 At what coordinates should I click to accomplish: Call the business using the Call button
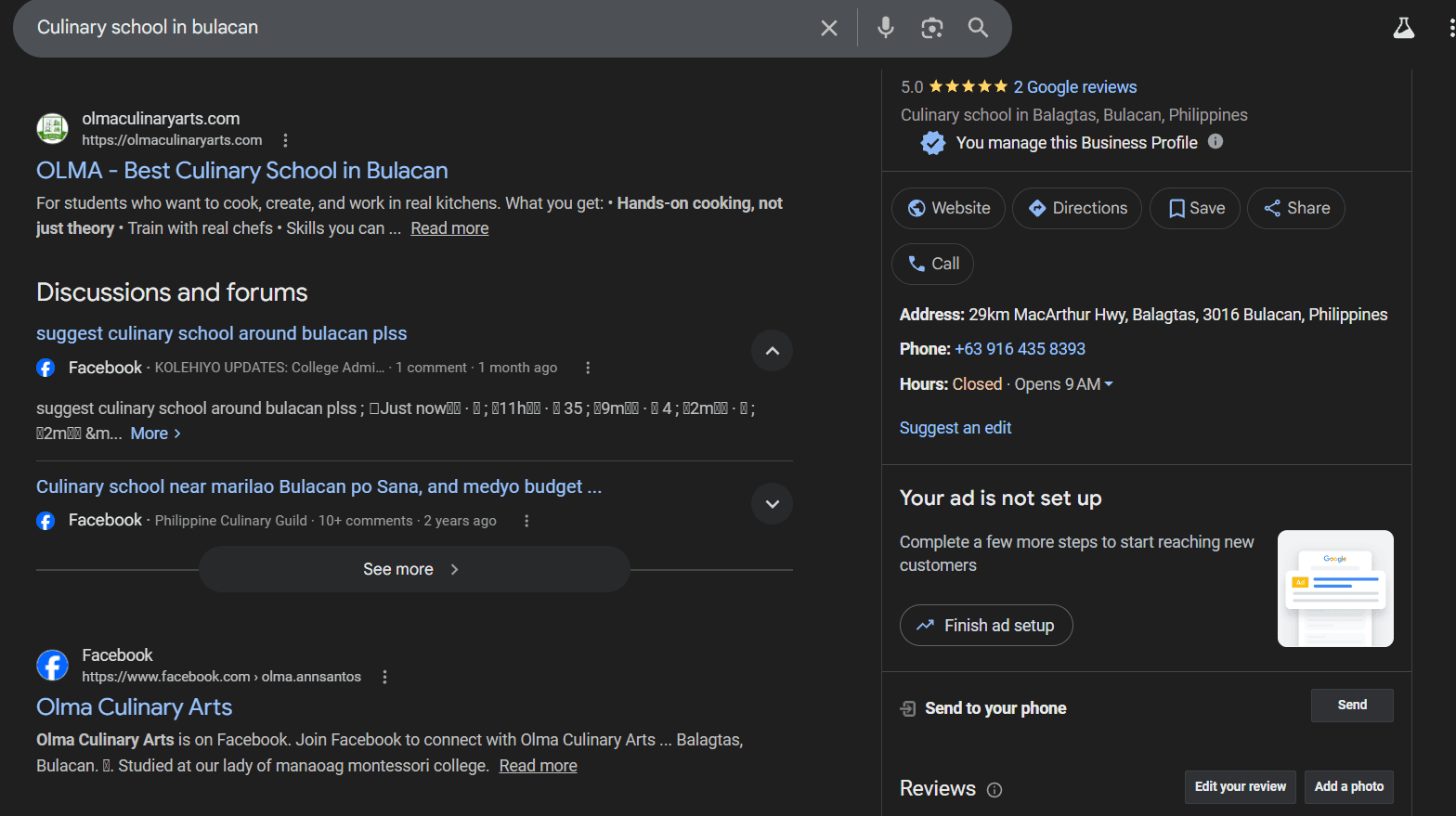tap(932, 264)
